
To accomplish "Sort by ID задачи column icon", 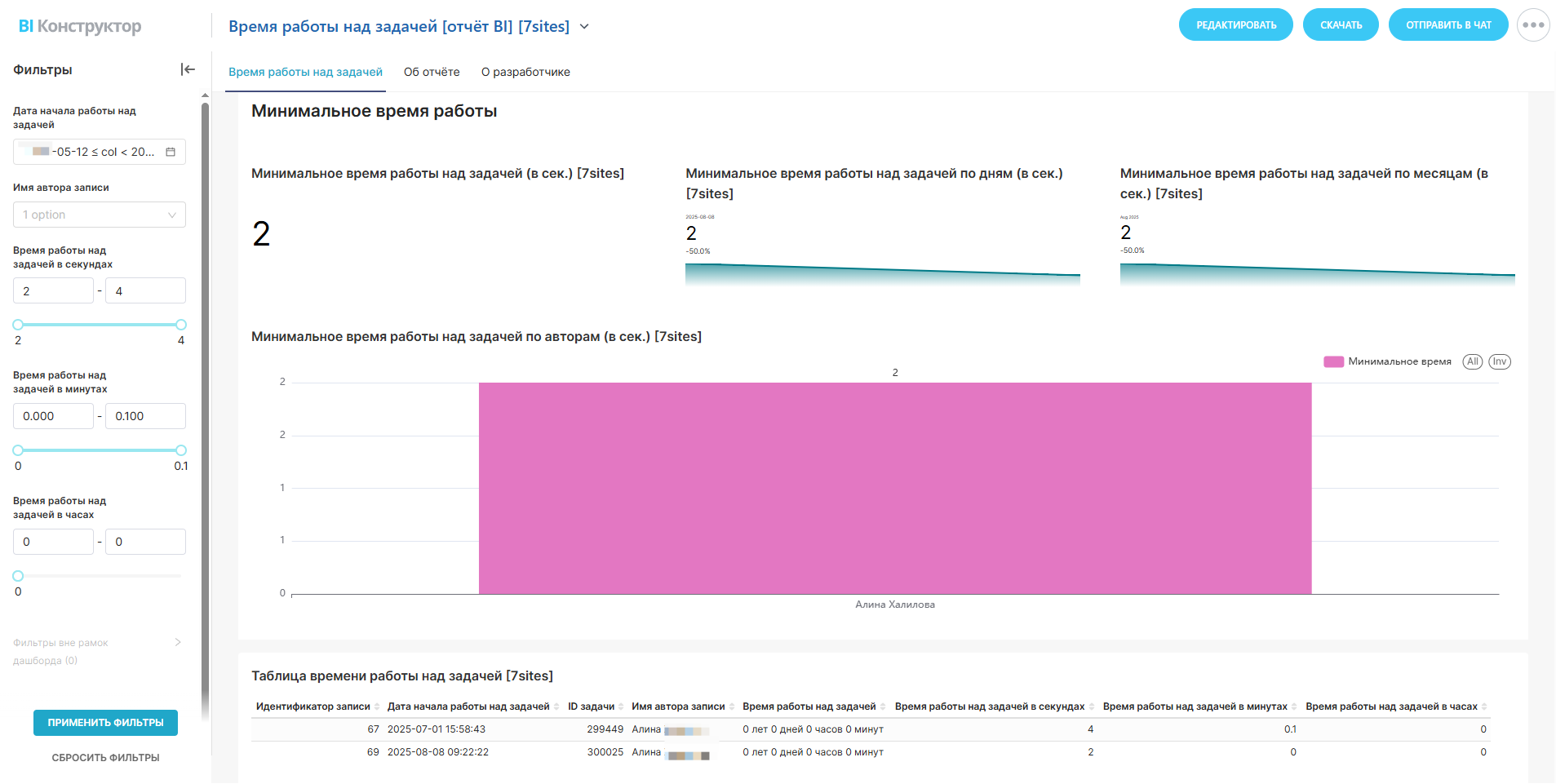I will (x=621, y=706).
